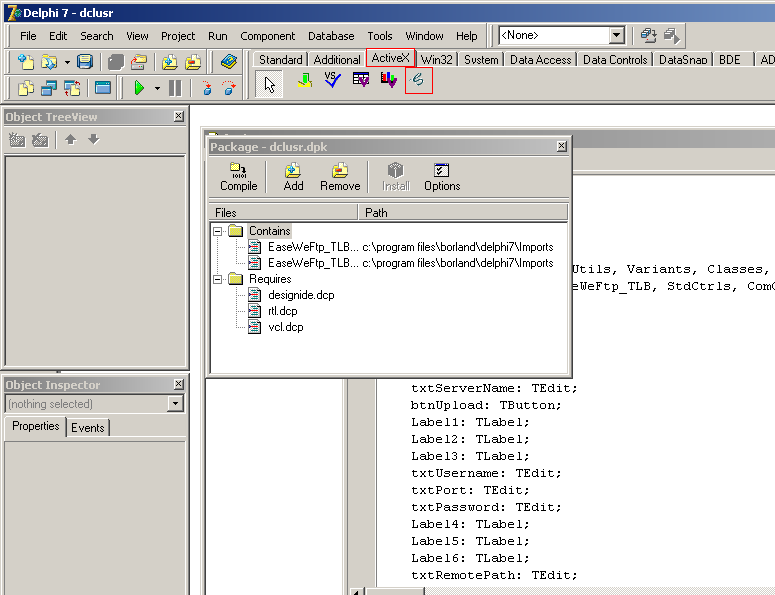Screen dimensions: 775x595
Task: Open the Search menu
Action: click(97, 36)
